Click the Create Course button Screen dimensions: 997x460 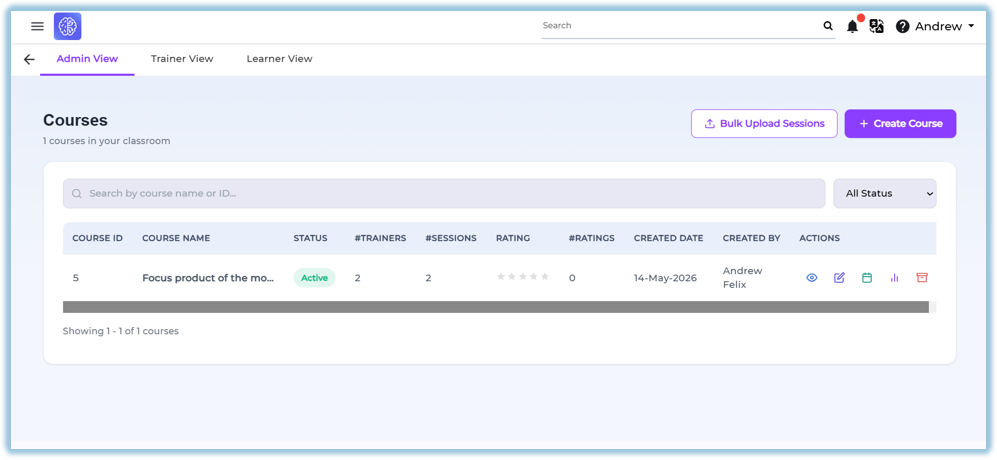pos(900,123)
